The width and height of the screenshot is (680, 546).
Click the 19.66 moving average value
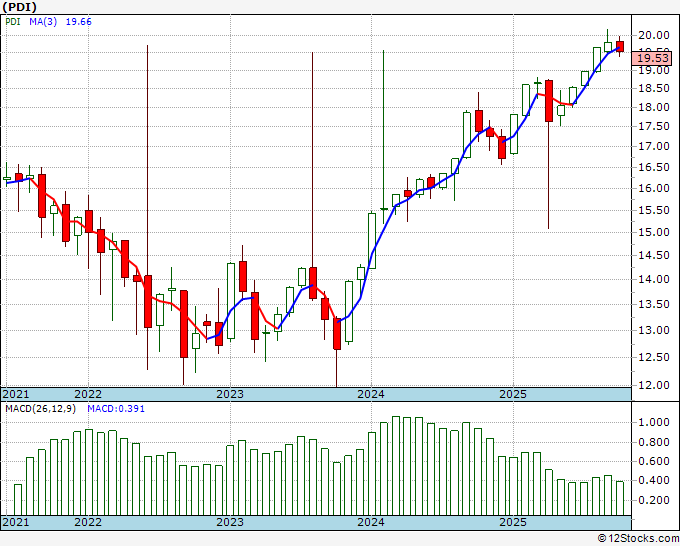pyautogui.click(x=78, y=21)
